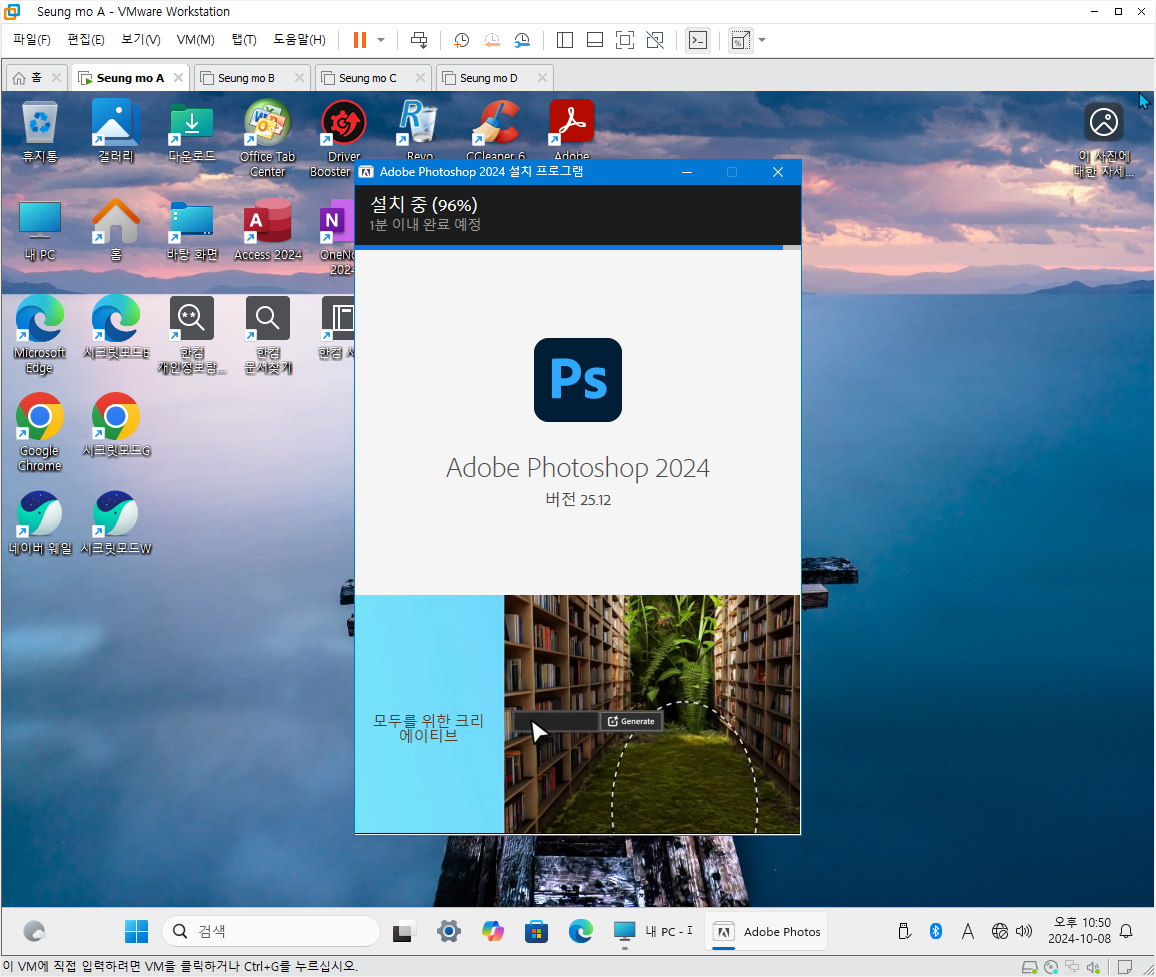1156x977 pixels.
Task: Open the Bluetooth tray icon
Action: tap(936, 931)
